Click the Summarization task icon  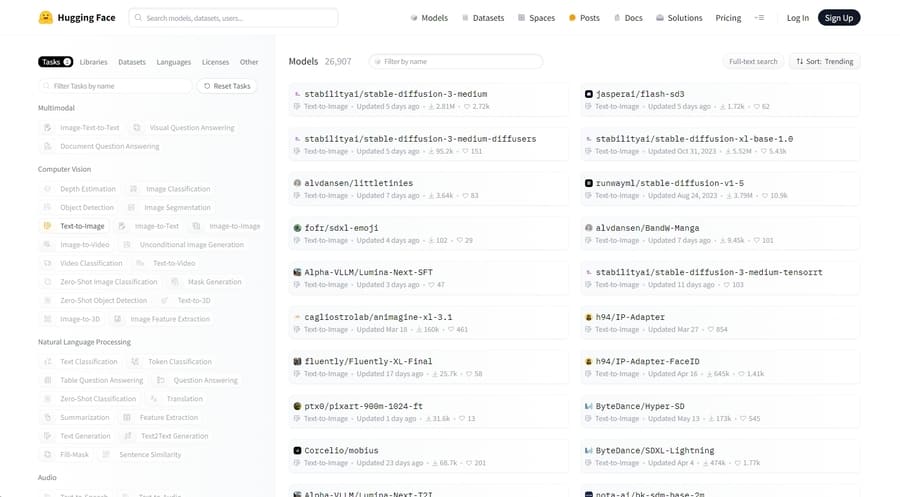[x=48, y=417]
